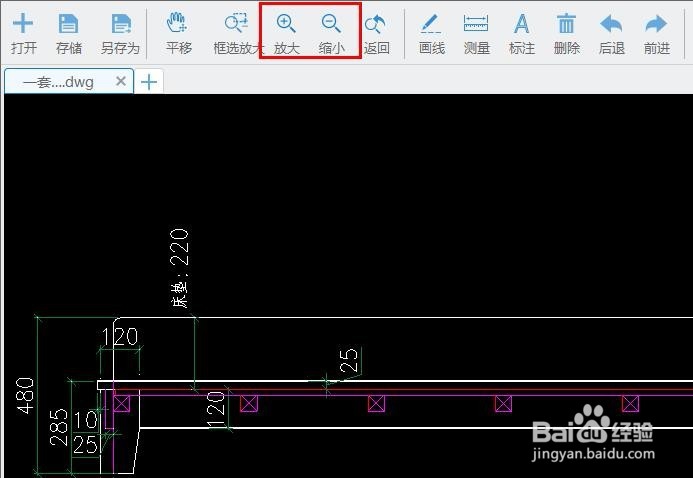Image resolution: width=693 pixels, height=478 pixels.
Task: Save the drawing using 存储
Action: point(69,33)
